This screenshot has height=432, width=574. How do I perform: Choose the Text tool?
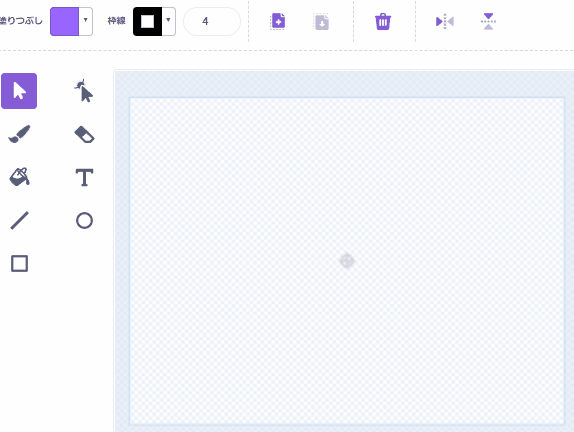[x=84, y=178]
